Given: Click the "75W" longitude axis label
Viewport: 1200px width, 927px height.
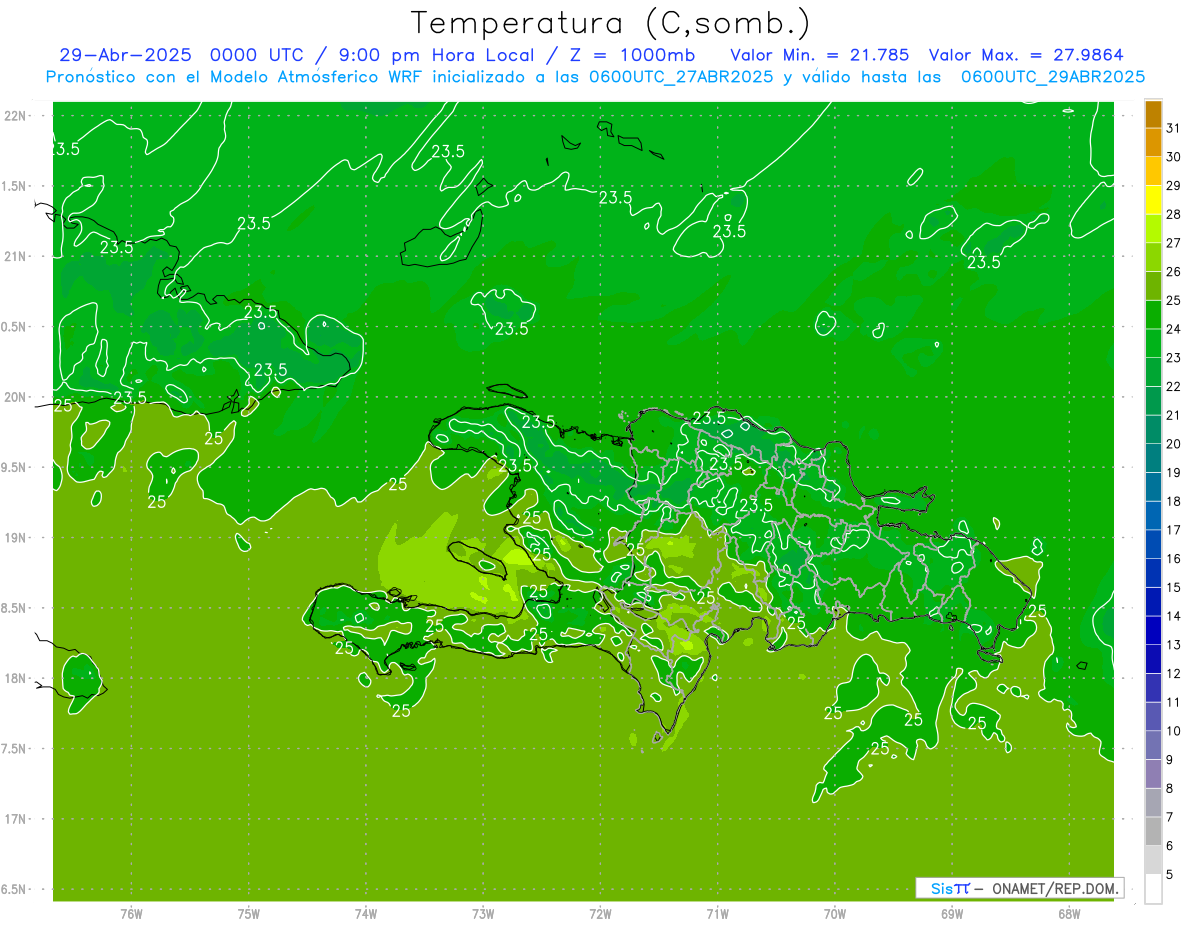Looking at the screenshot, I should (x=249, y=914).
